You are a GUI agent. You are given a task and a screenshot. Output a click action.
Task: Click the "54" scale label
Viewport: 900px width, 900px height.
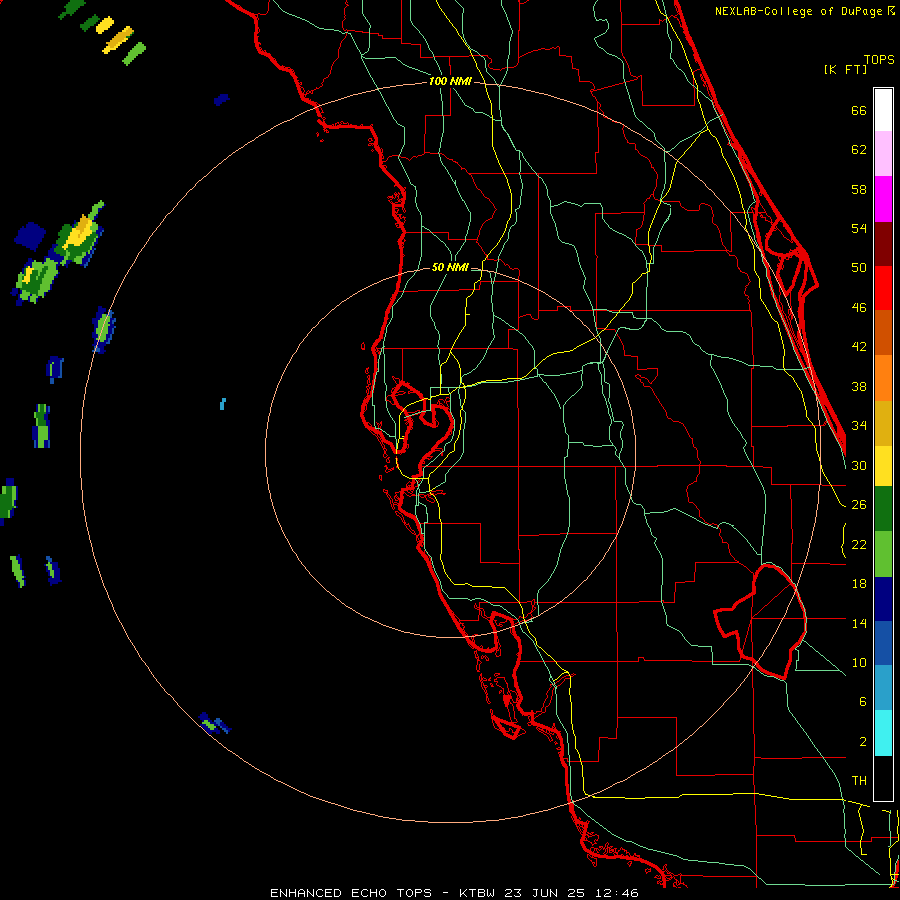tap(859, 228)
